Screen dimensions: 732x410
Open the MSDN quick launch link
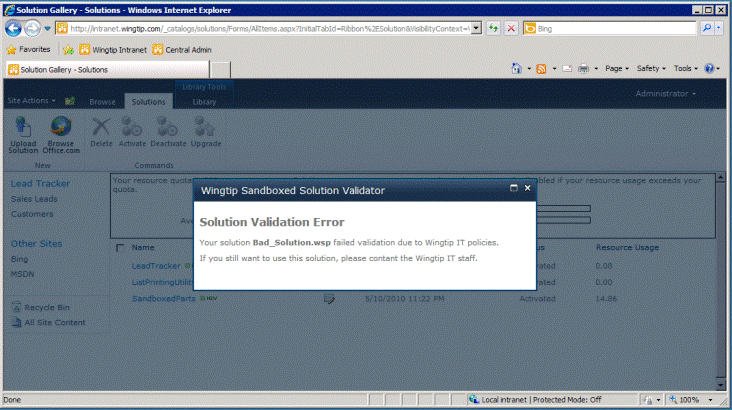coord(22,274)
